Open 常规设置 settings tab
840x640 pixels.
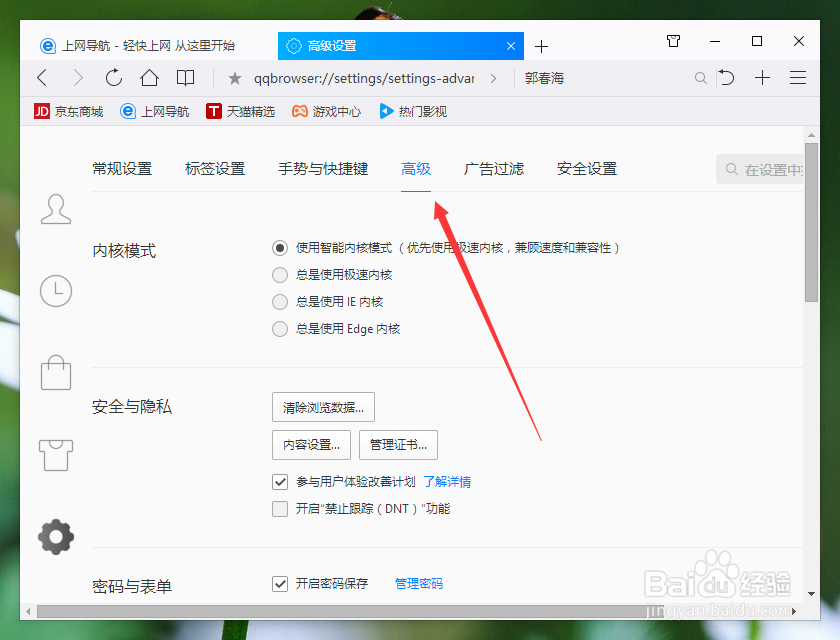[122, 169]
